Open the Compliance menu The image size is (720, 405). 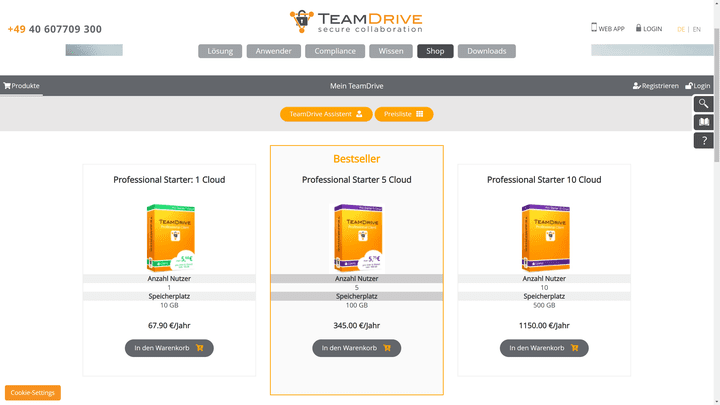point(335,51)
